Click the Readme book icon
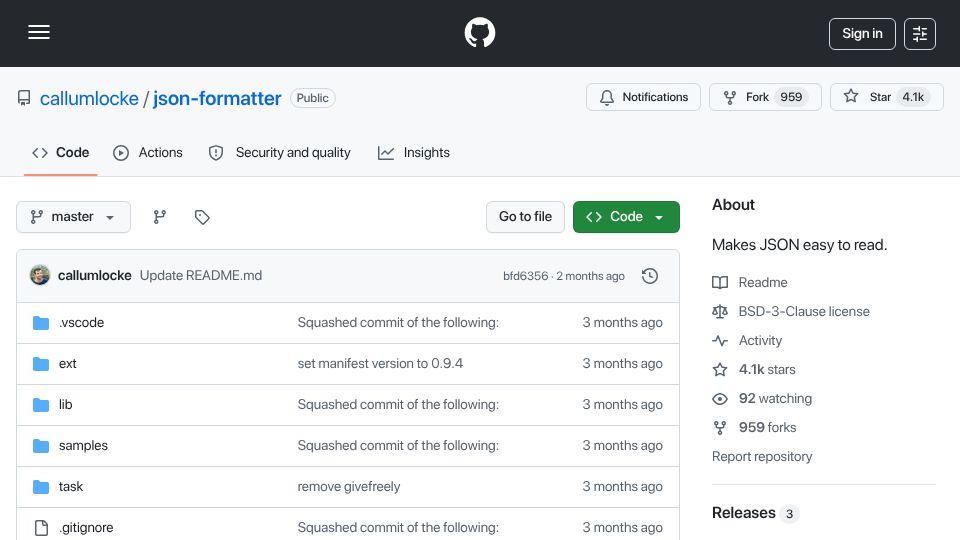Viewport: 960px width, 540px height. [720, 282]
